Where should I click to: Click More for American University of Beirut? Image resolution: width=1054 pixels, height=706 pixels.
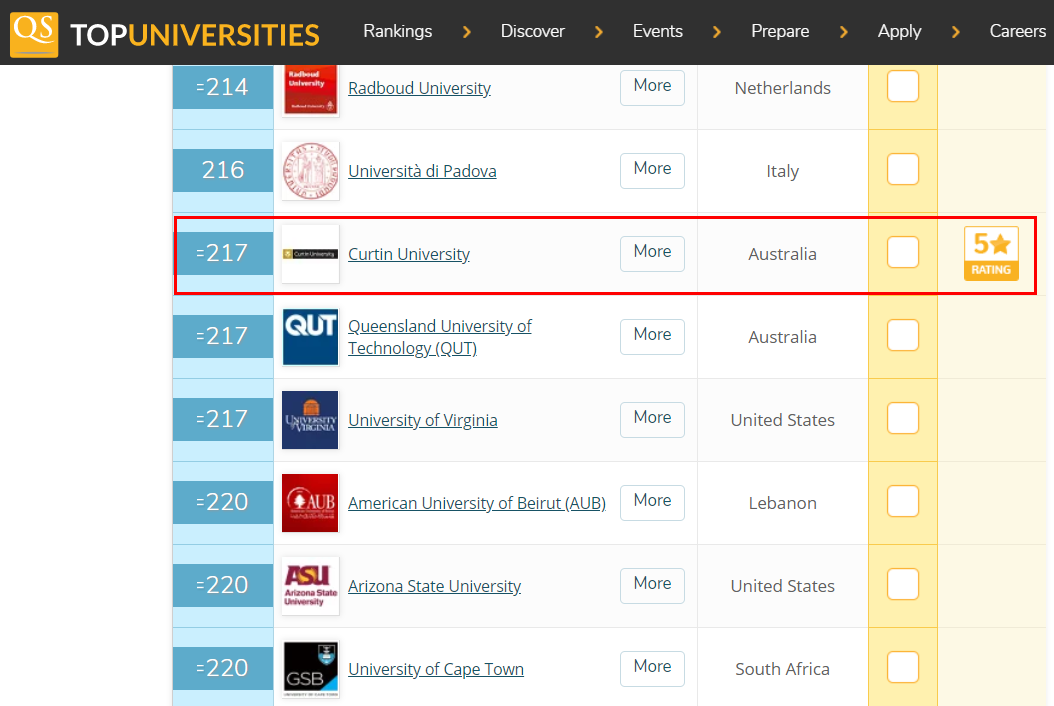(652, 502)
